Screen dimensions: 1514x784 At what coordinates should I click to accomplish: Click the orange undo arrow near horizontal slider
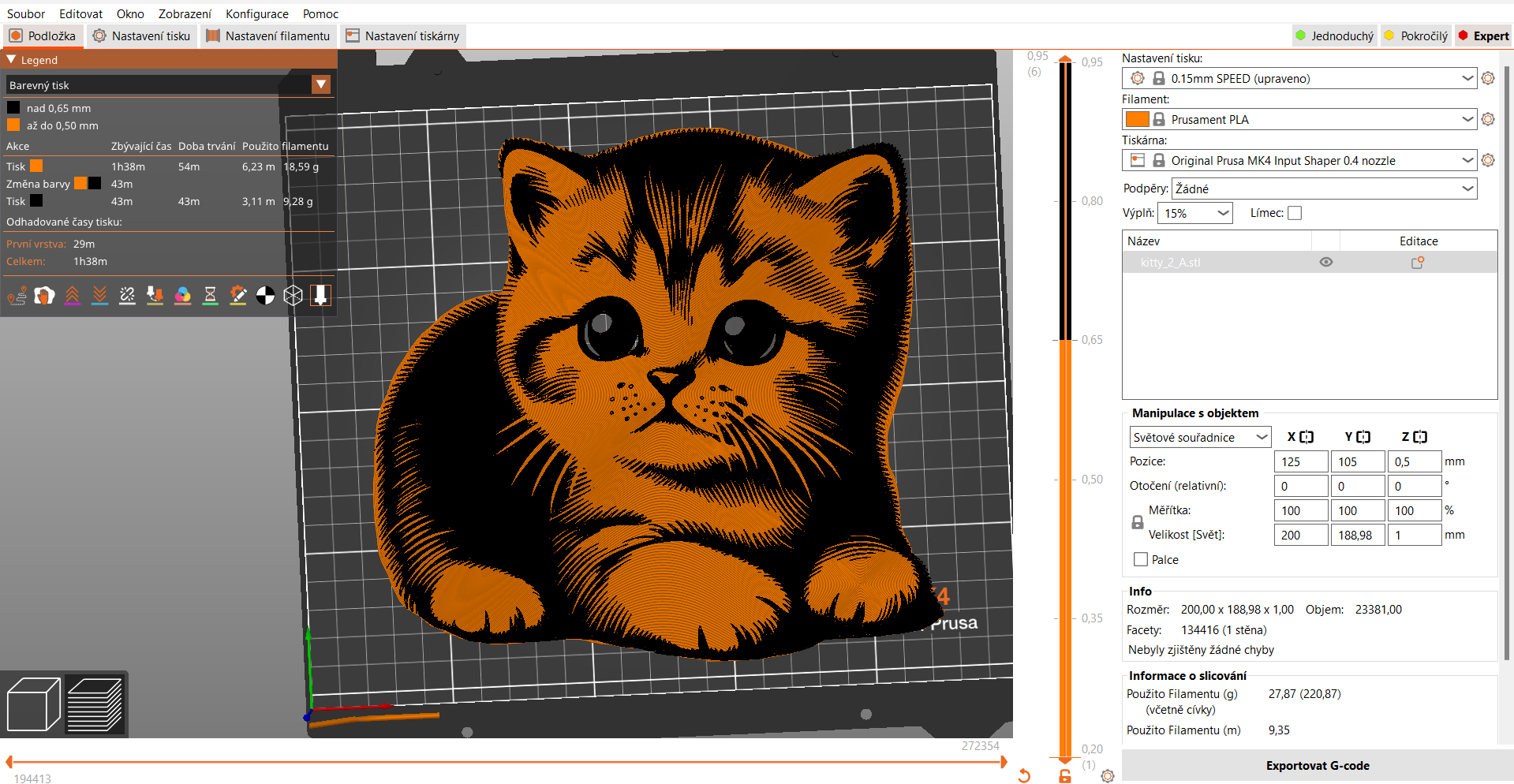tap(1024, 776)
